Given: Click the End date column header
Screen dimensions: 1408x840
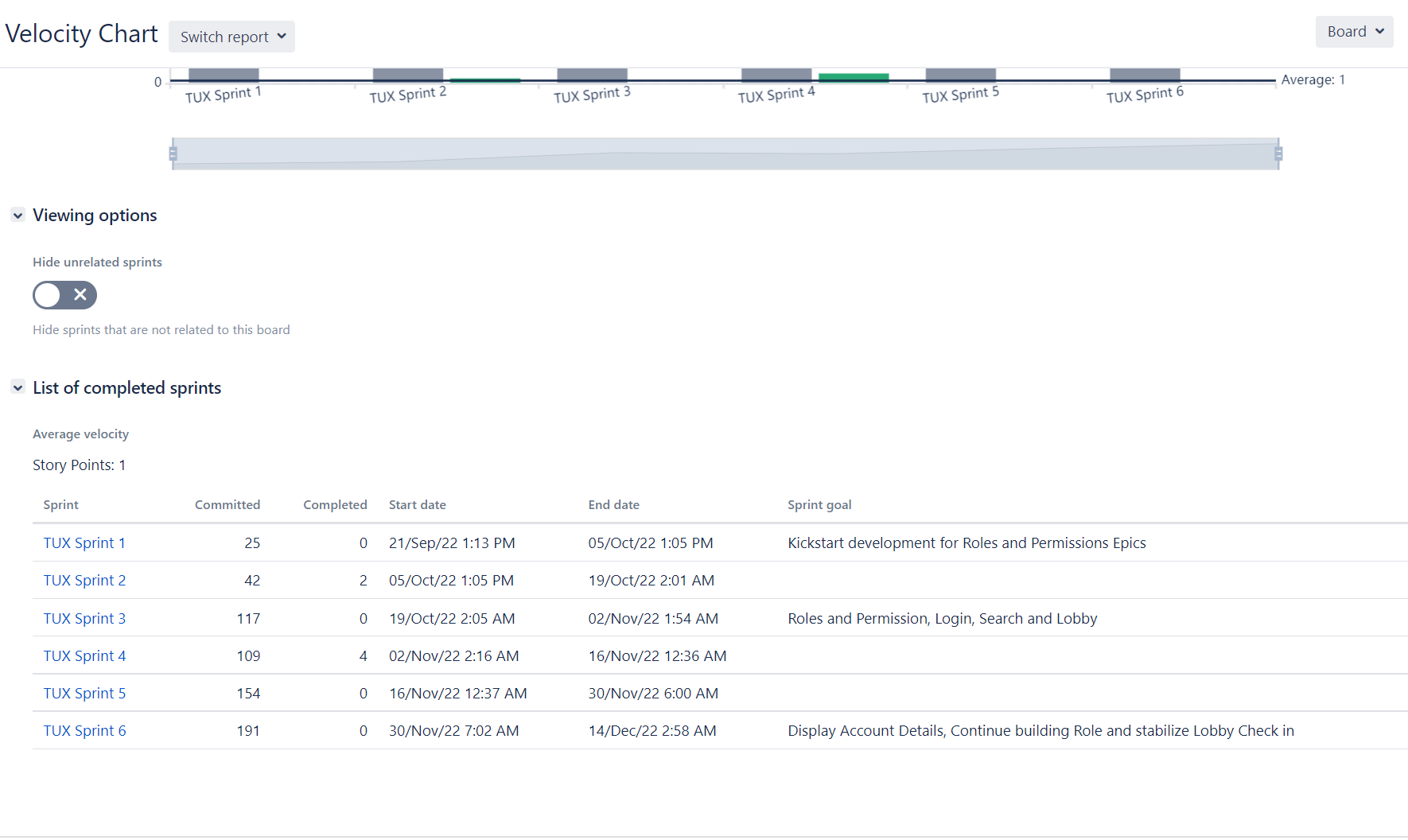Looking at the screenshot, I should pyautogui.click(x=614, y=505).
